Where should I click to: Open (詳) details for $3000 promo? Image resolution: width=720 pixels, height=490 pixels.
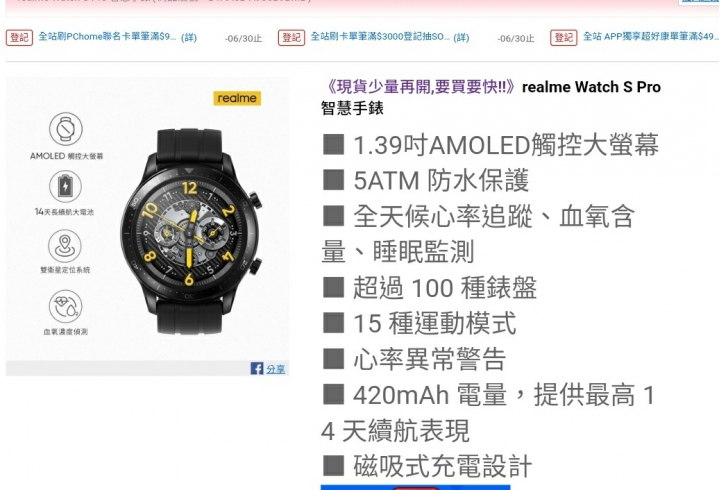(x=461, y=38)
